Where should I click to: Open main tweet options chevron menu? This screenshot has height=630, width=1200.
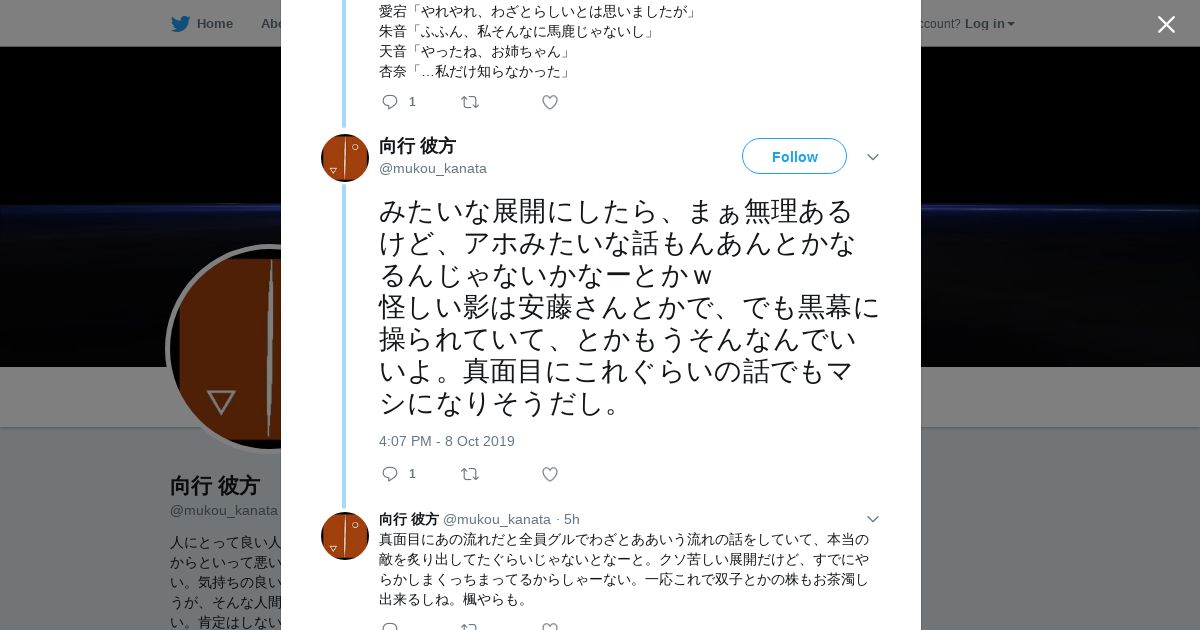coord(873,157)
